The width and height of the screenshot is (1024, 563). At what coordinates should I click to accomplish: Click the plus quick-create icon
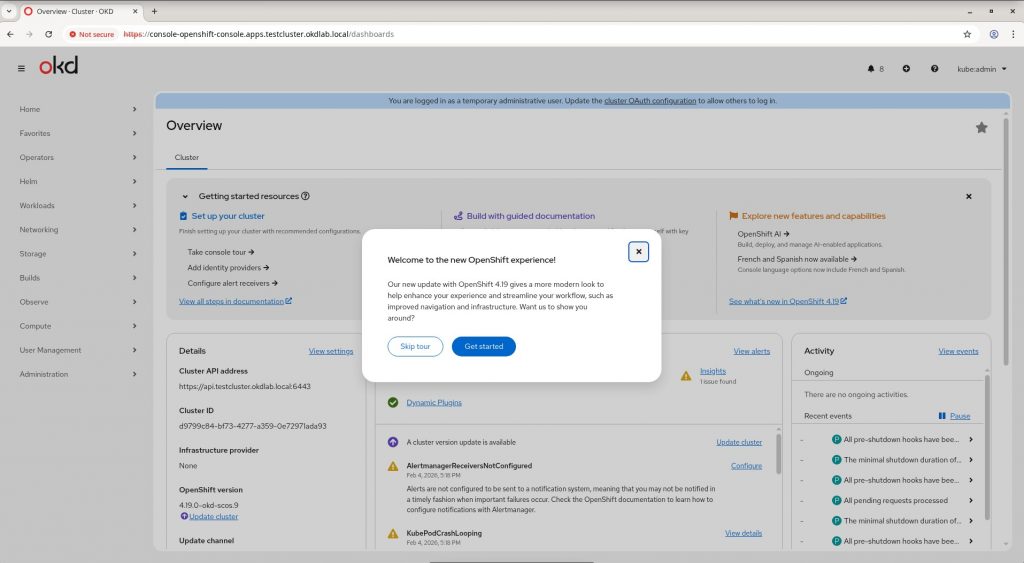click(x=906, y=69)
